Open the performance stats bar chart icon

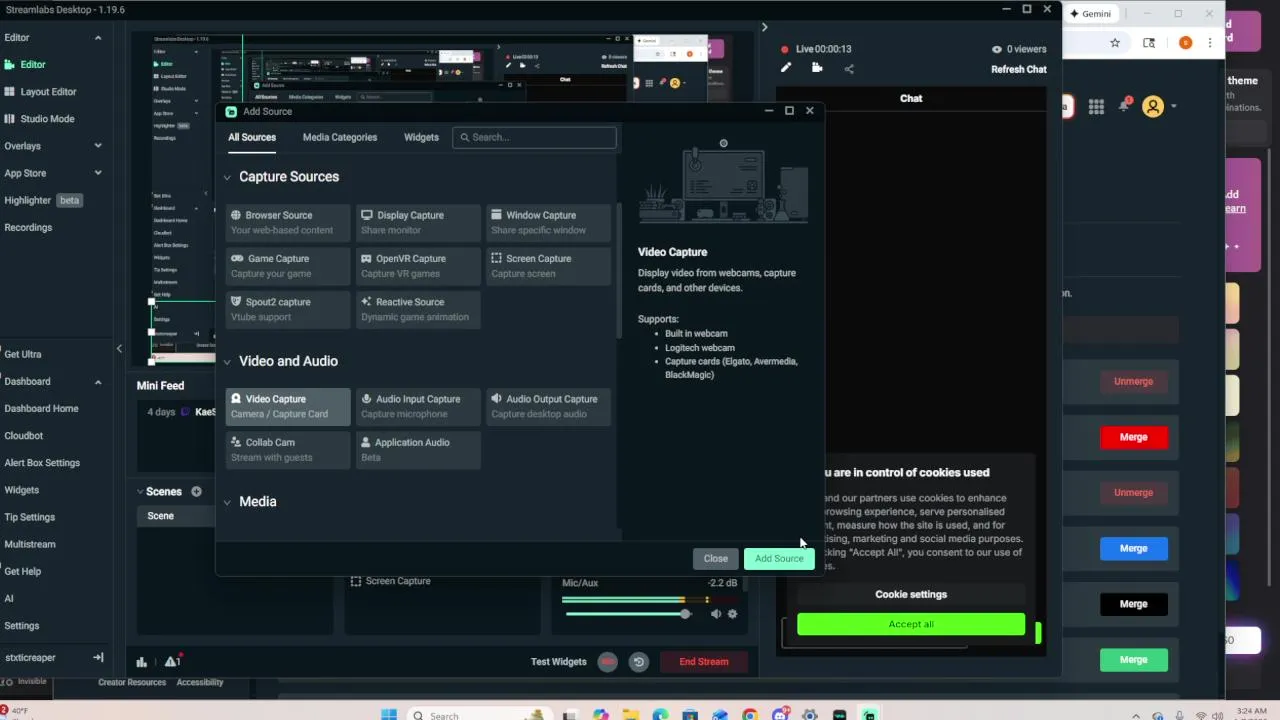(x=142, y=661)
